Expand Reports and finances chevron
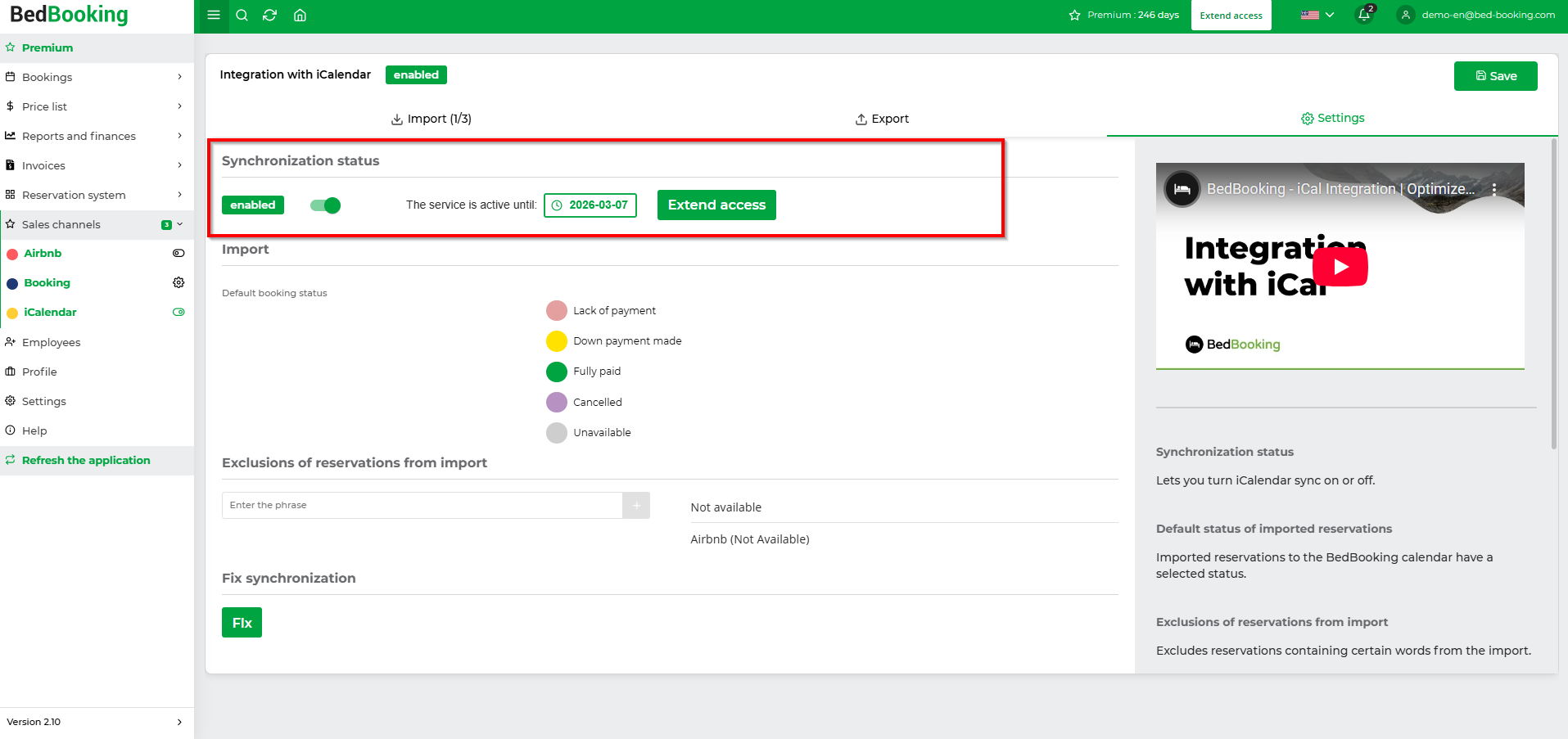 [179, 136]
